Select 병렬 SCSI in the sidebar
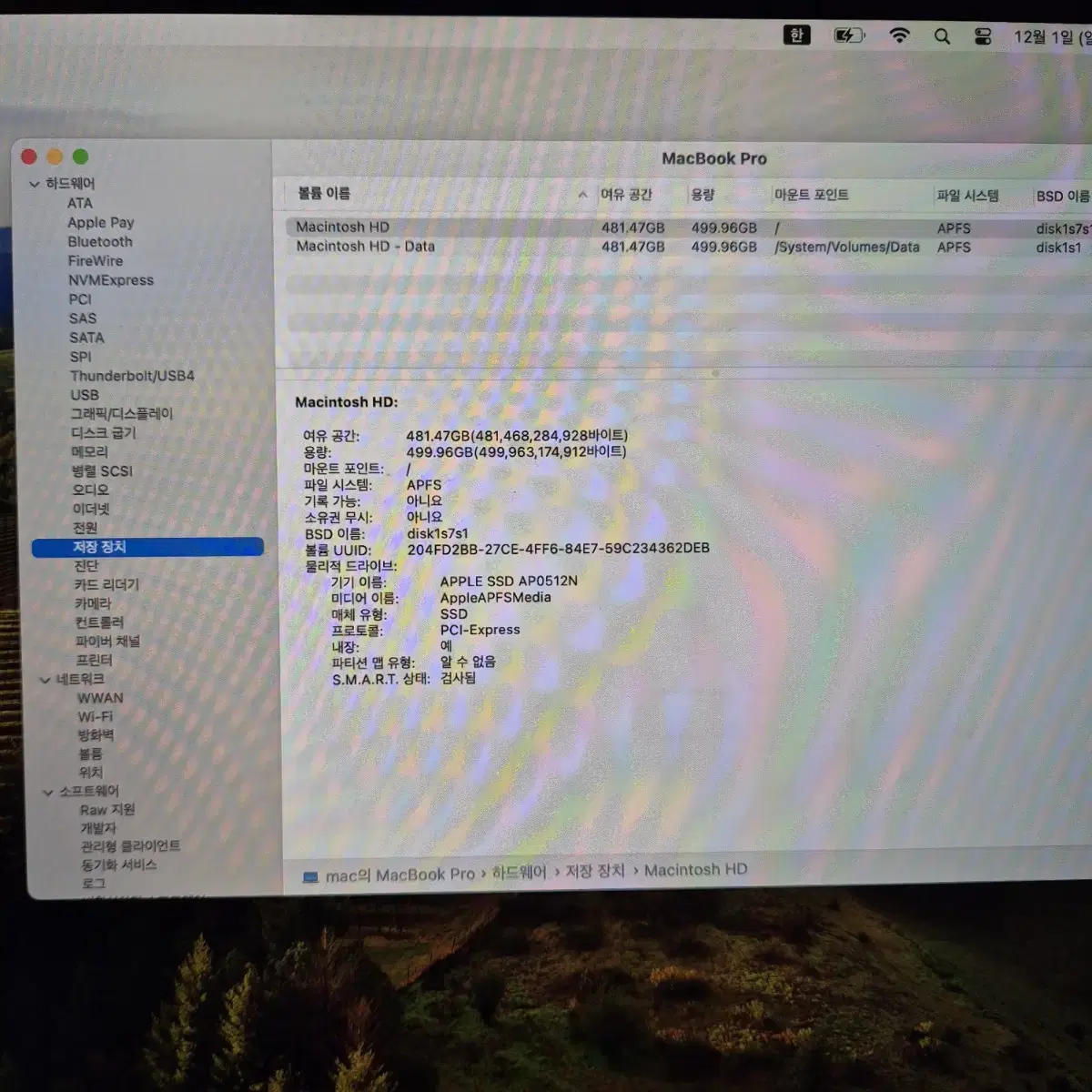Viewport: 1092px width, 1092px height. click(102, 470)
